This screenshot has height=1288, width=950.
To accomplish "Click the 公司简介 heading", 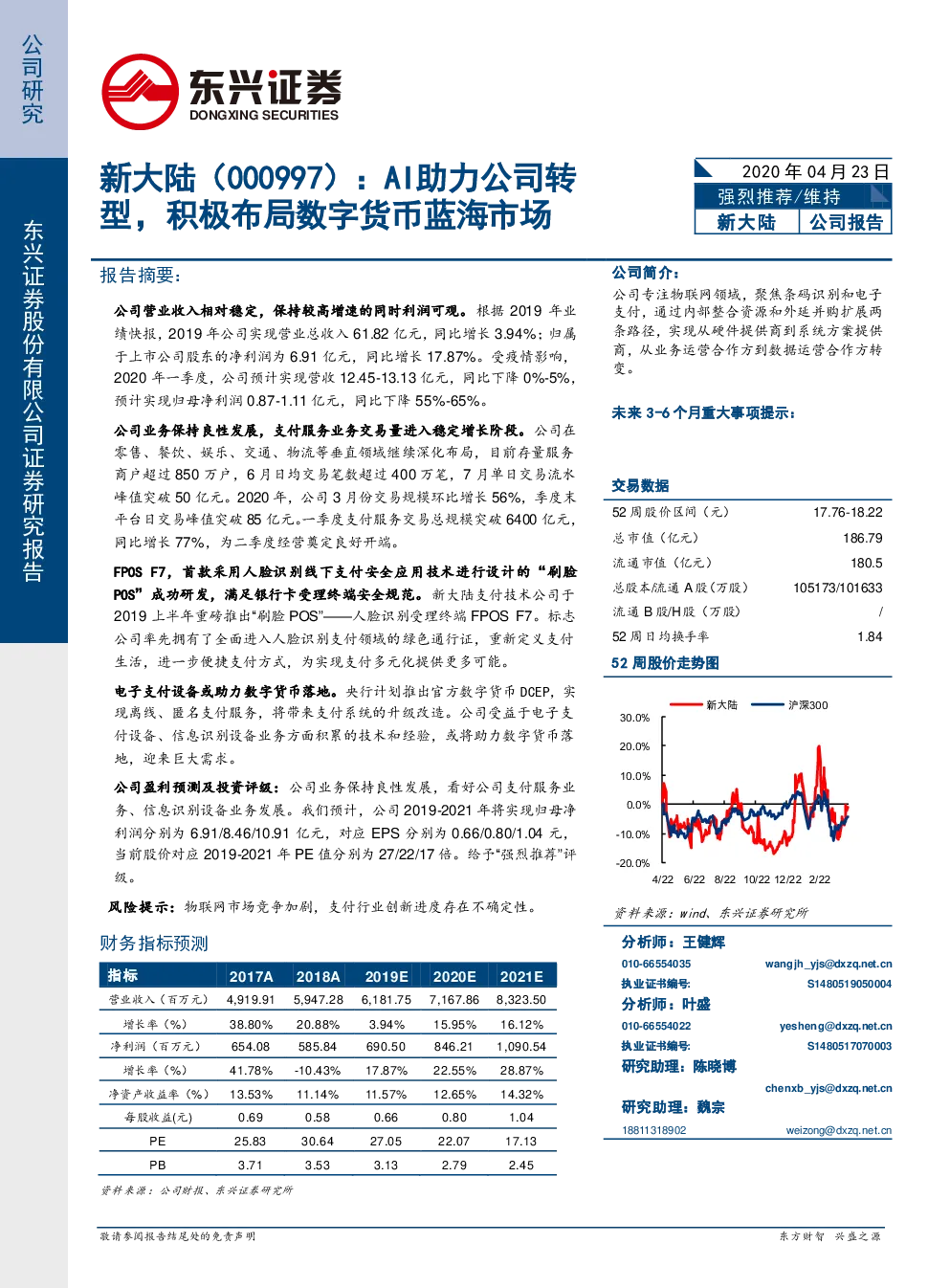I will pyautogui.click(x=646, y=273).
